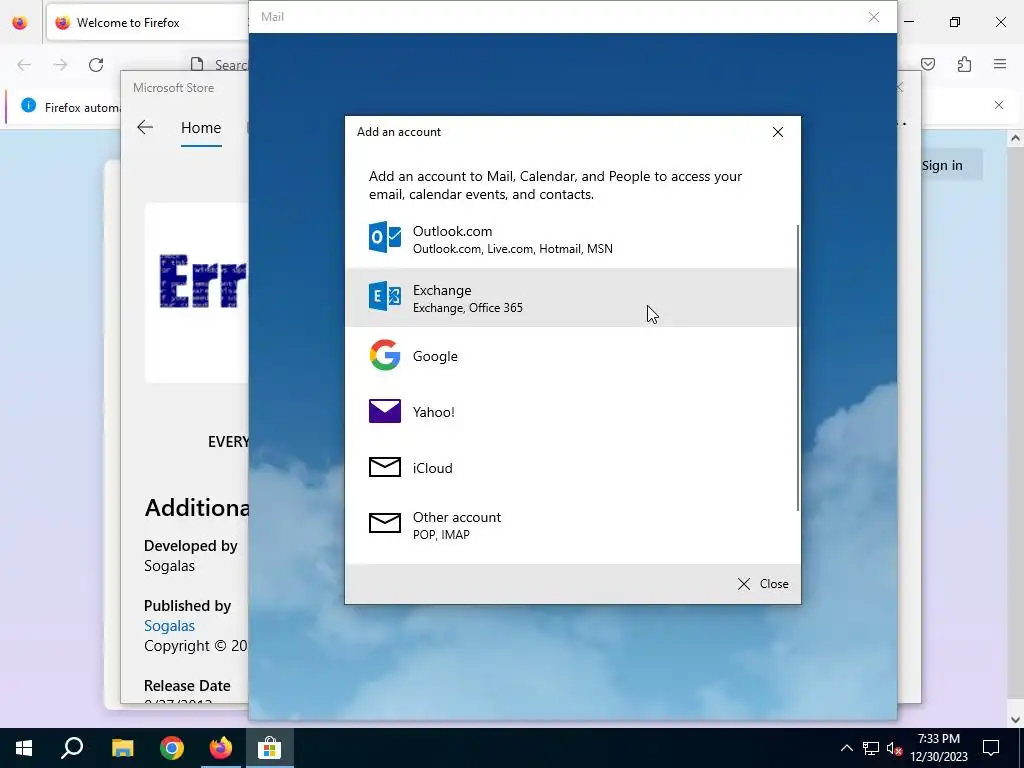Click the Firefox View icon in tab bar

(x=20, y=23)
